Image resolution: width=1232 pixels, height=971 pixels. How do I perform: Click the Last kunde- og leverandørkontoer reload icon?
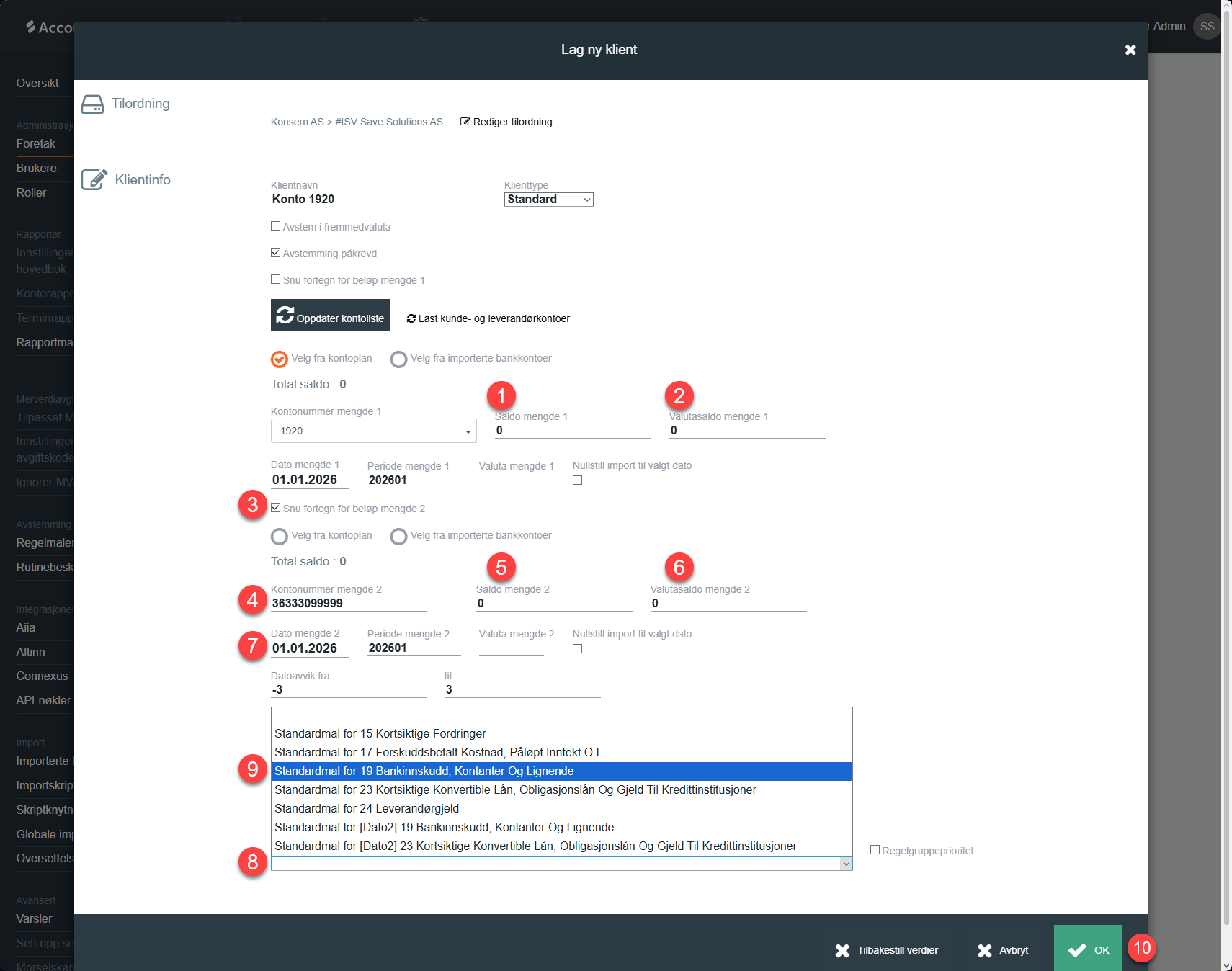coord(411,318)
